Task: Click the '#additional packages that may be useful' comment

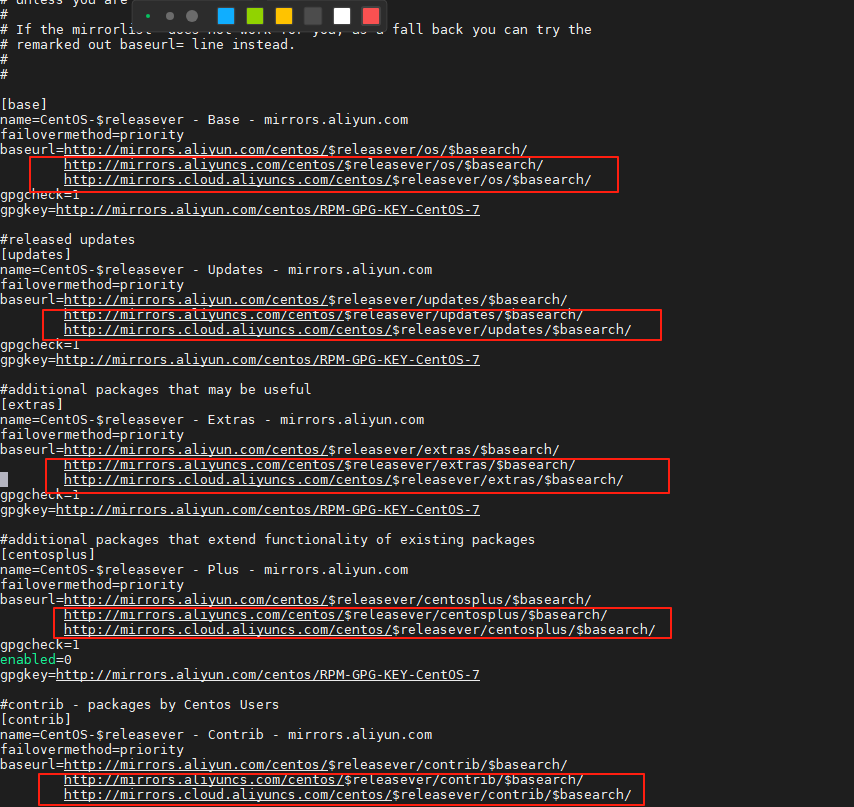Action: [x=156, y=389]
